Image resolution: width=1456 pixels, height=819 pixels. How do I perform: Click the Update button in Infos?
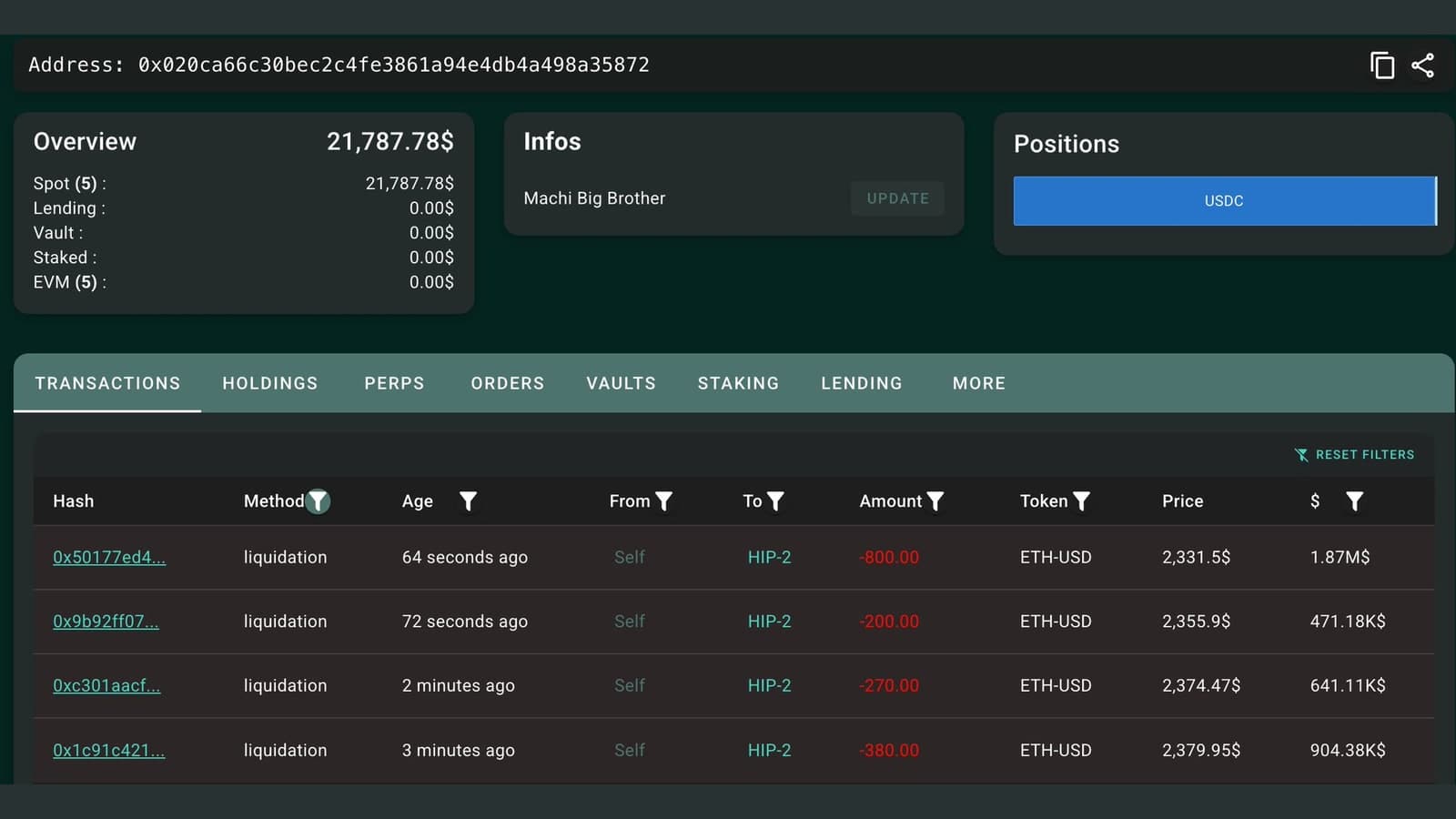pos(897,198)
